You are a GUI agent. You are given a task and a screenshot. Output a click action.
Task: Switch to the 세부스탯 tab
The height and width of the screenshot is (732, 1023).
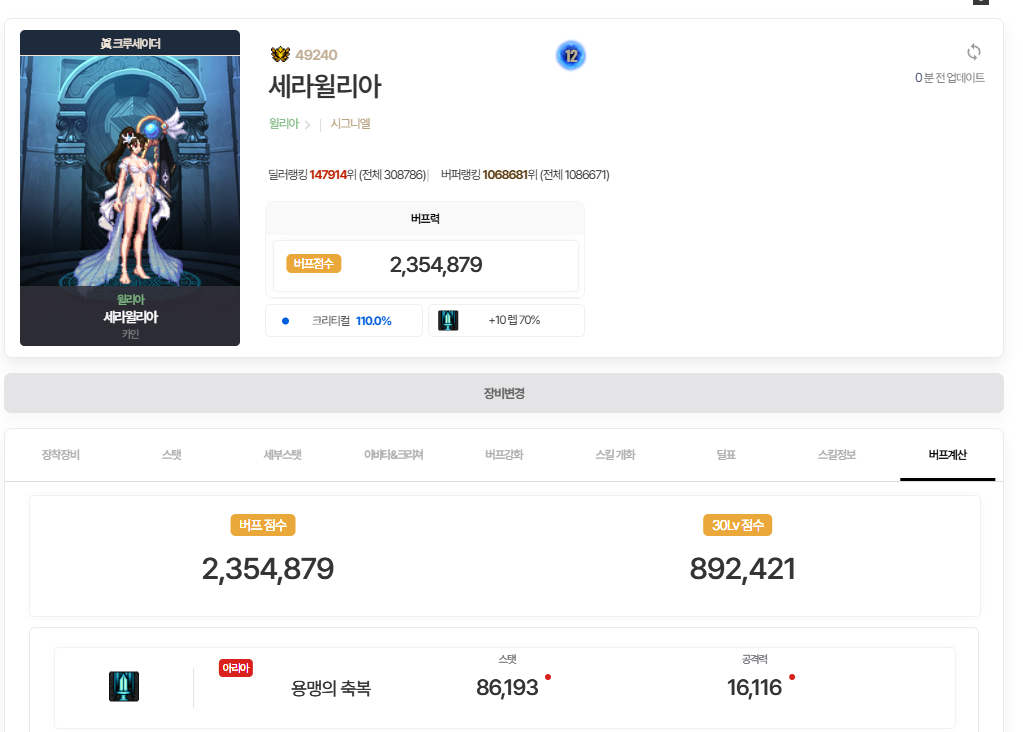(281, 455)
